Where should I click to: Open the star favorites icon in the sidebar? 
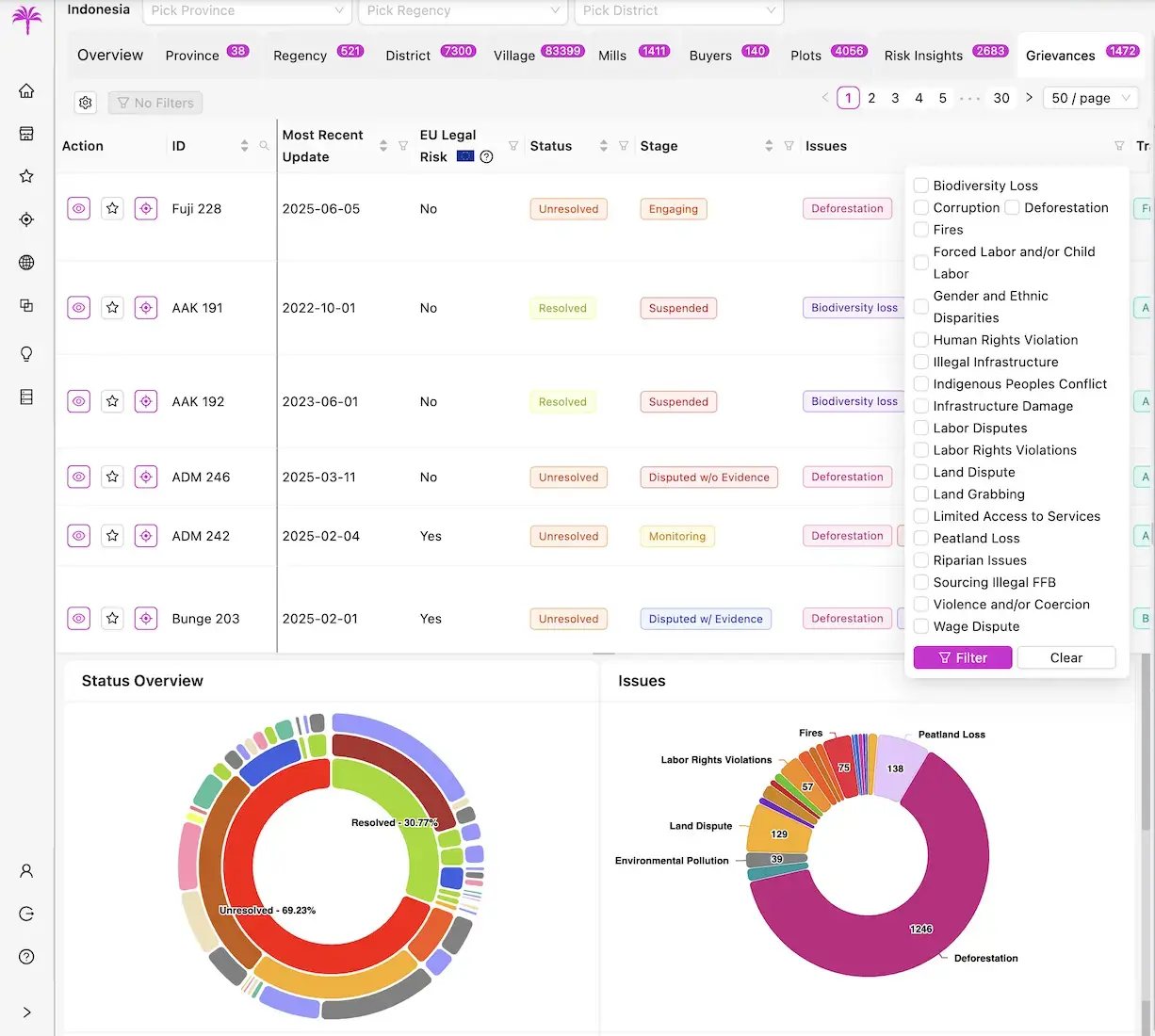[x=25, y=175]
